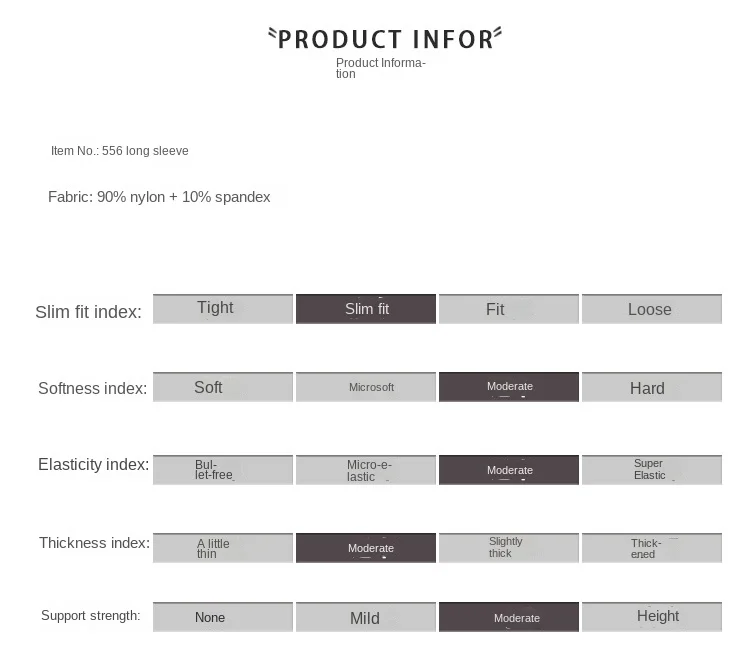Select Soft in the softness index
The height and width of the screenshot is (649, 750).
pos(223,387)
